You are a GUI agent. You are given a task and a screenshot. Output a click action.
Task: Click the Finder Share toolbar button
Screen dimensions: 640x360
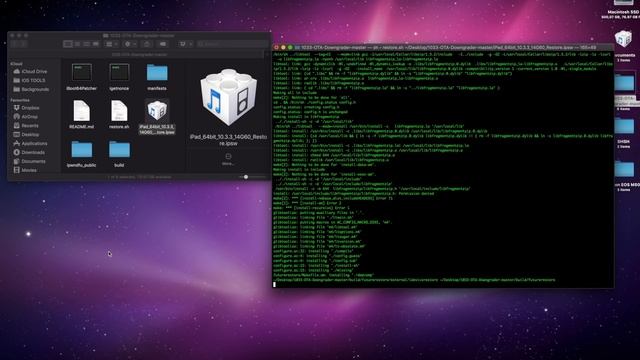point(147,44)
